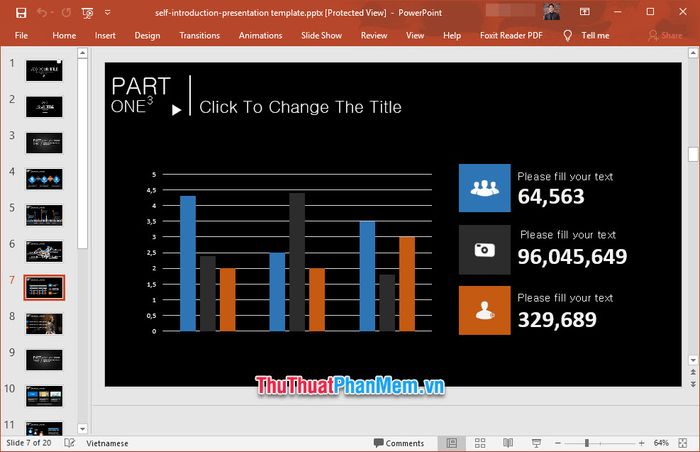Image resolution: width=700 pixels, height=452 pixels.
Task: Click the number 96,045,649 on slide
Action: pos(572,256)
